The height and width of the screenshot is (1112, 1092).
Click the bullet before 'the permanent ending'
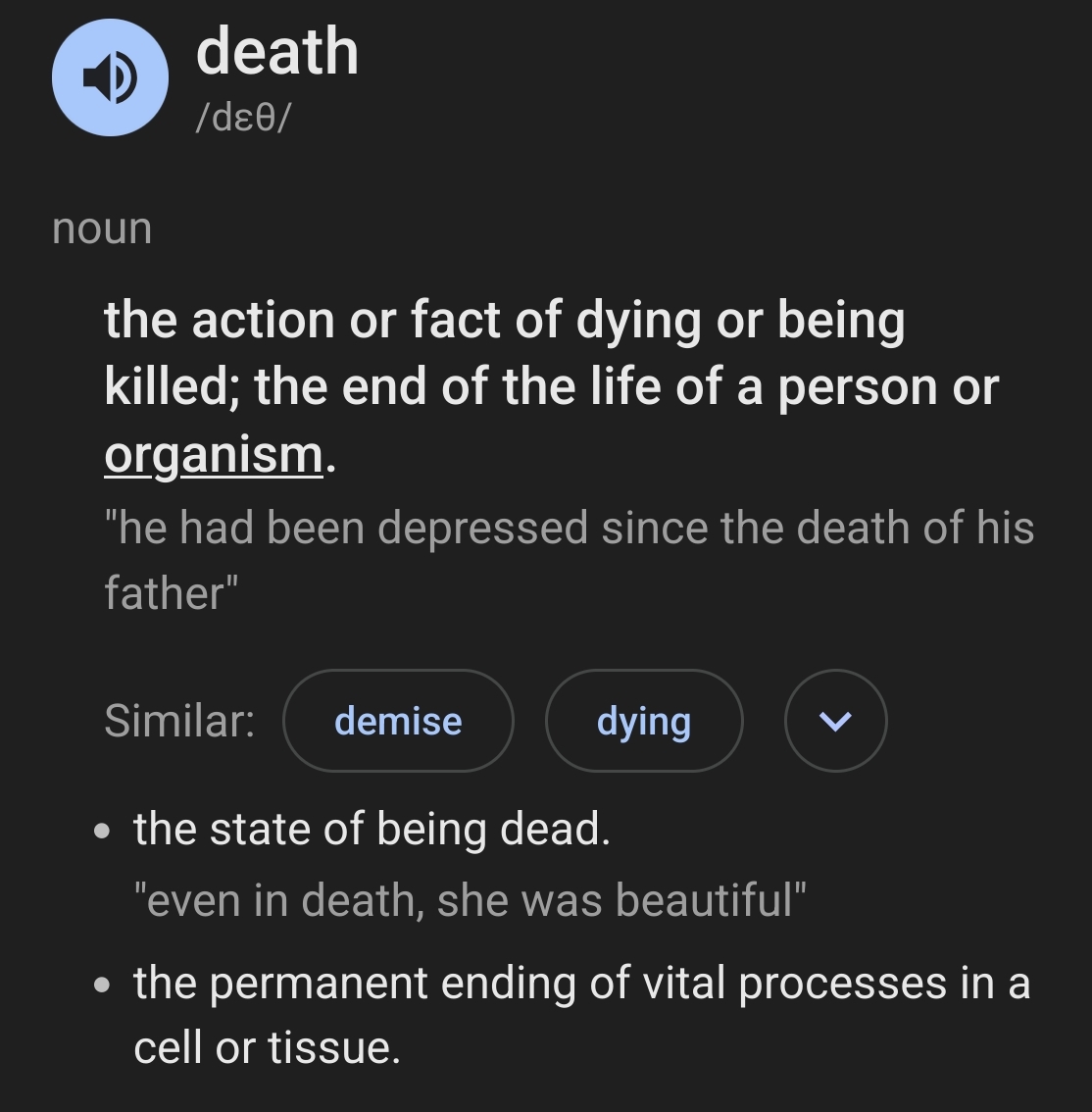coord(102,985)
